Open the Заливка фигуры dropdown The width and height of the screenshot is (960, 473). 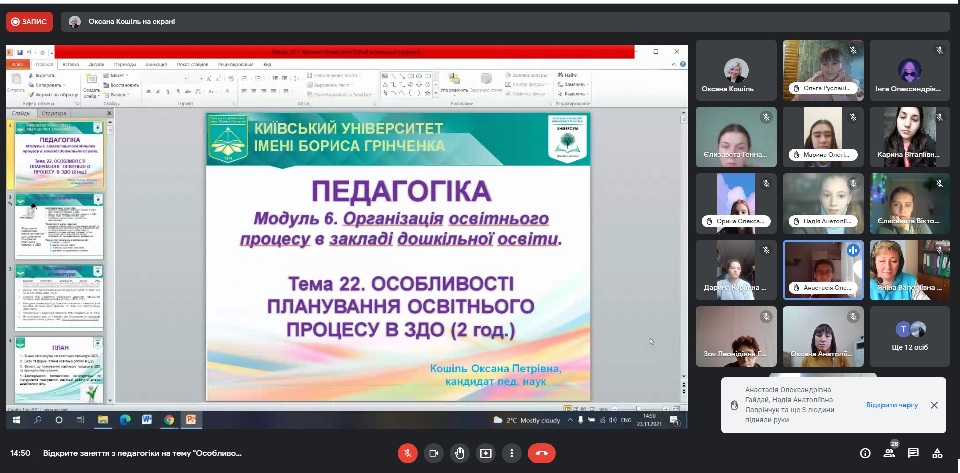coord(527,75)
